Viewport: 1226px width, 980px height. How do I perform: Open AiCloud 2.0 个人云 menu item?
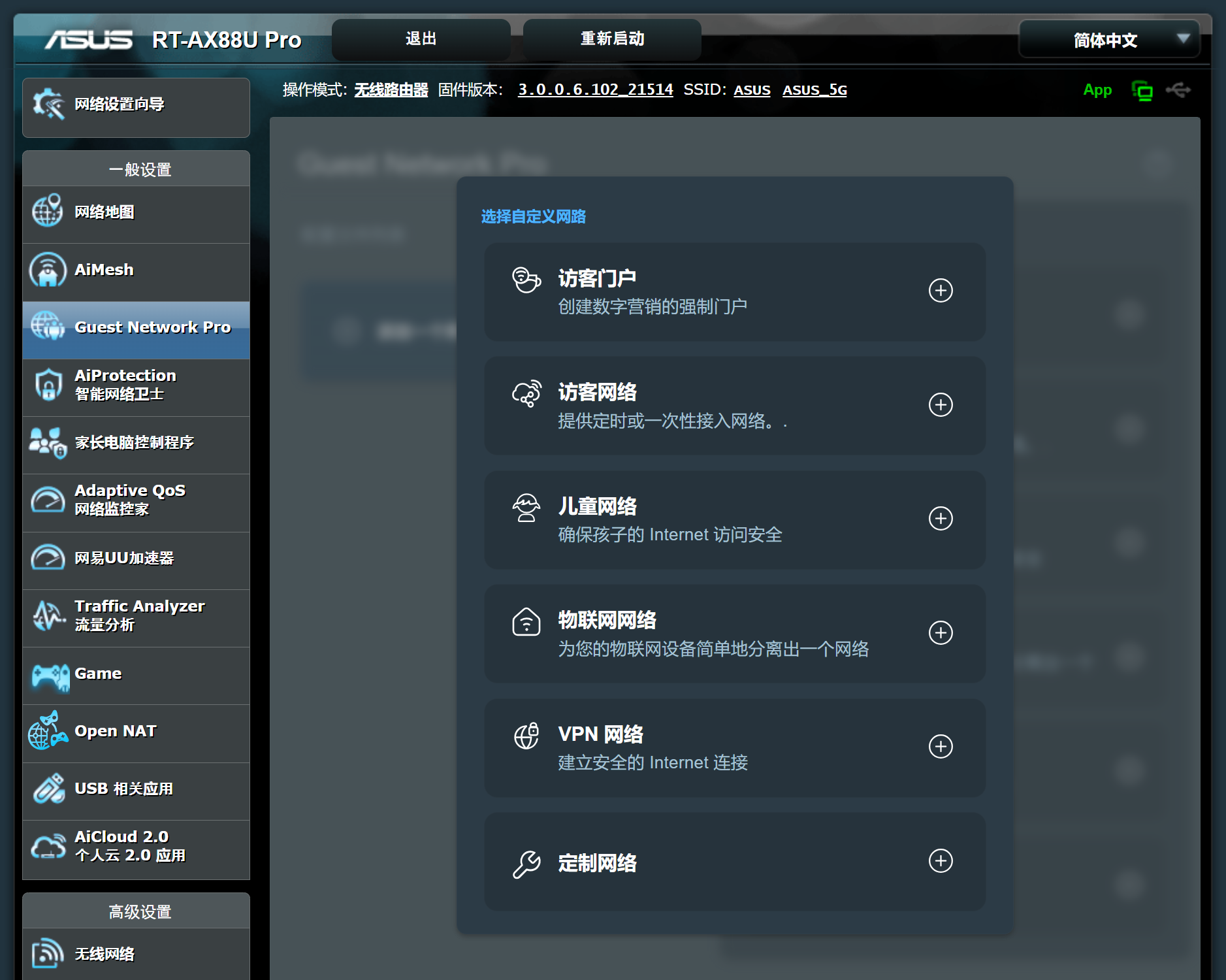tap(136, 849)
